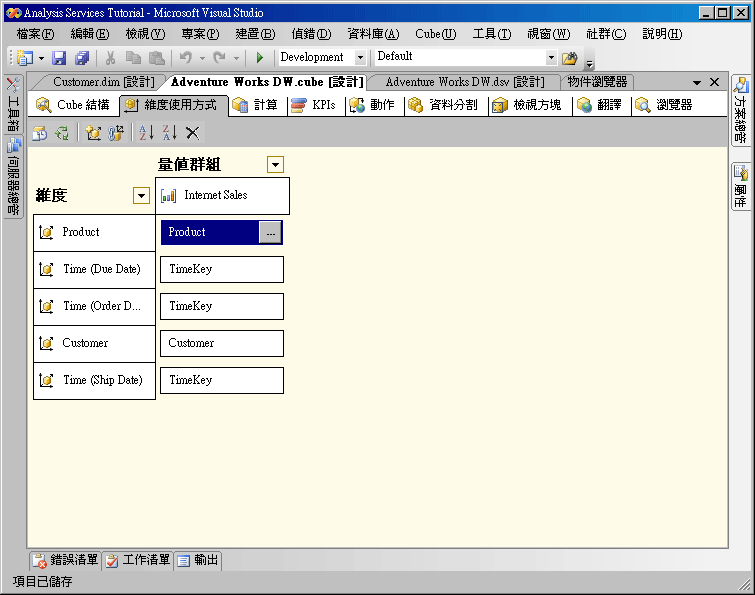Switch to 瀏覽器 tab
Viewport: 755px width, 595px height.
click(664, 105)
